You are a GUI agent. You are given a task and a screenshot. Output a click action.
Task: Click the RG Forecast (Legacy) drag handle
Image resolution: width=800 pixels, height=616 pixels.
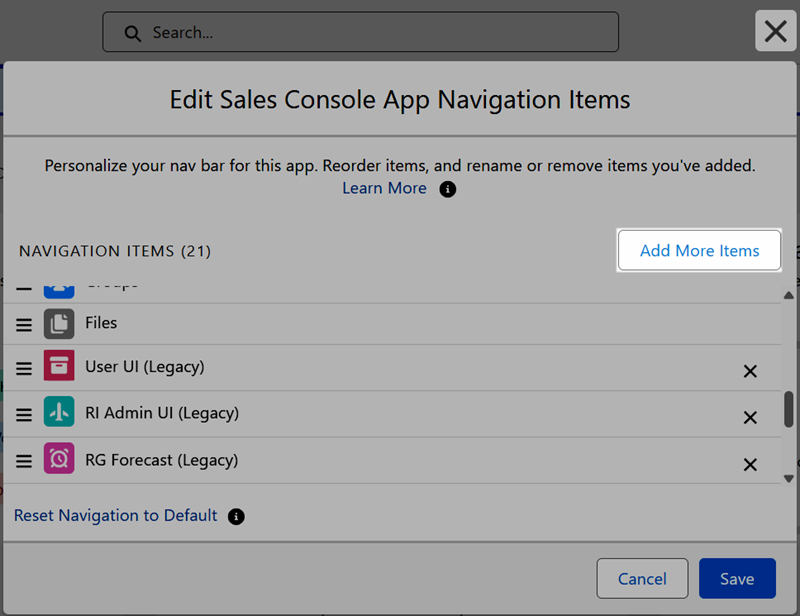(23, 461)
